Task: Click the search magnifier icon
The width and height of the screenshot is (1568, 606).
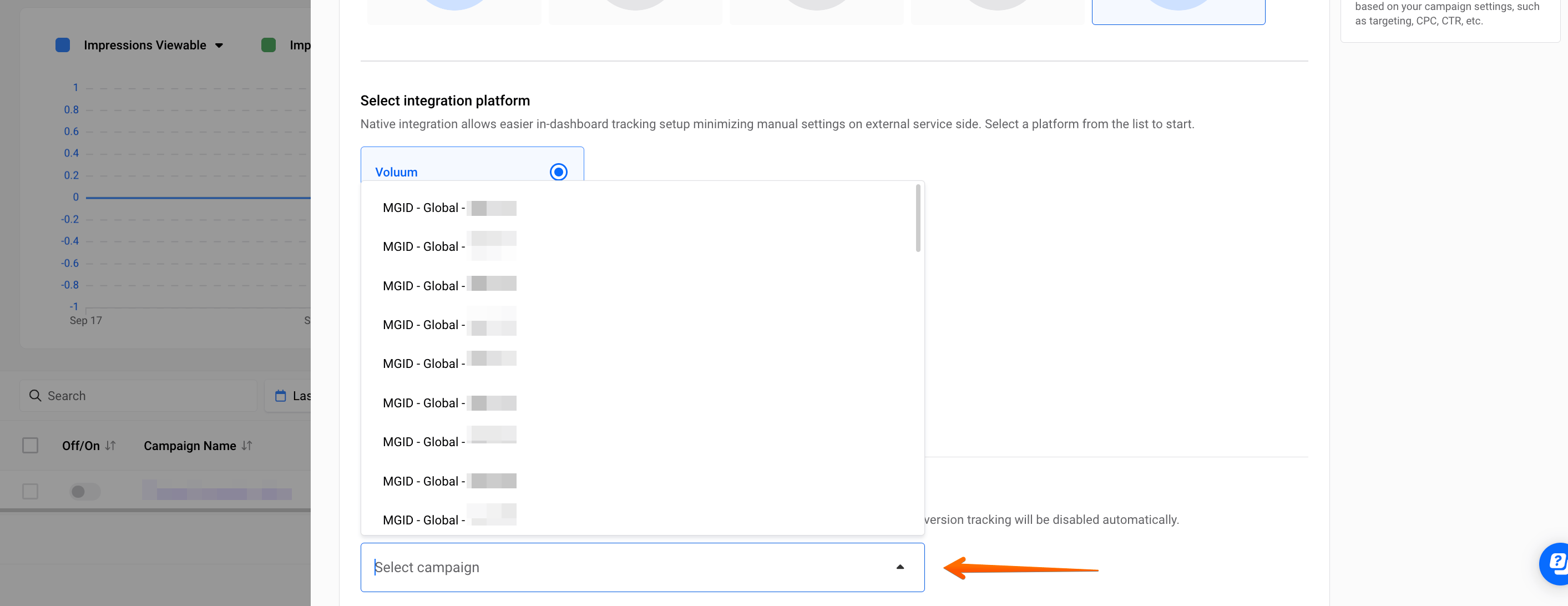Action: point(36,396)
